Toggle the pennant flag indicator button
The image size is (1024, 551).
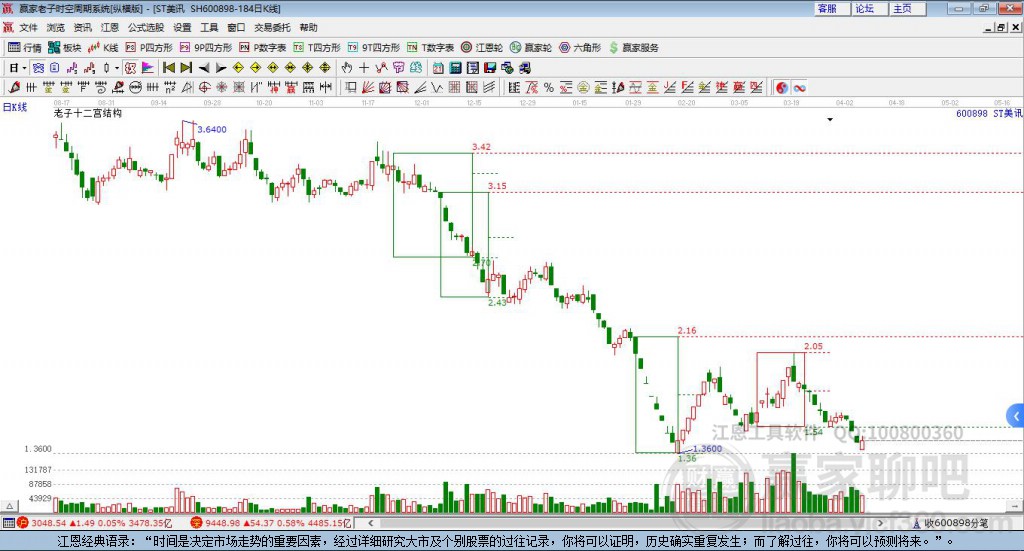point(148,68)
